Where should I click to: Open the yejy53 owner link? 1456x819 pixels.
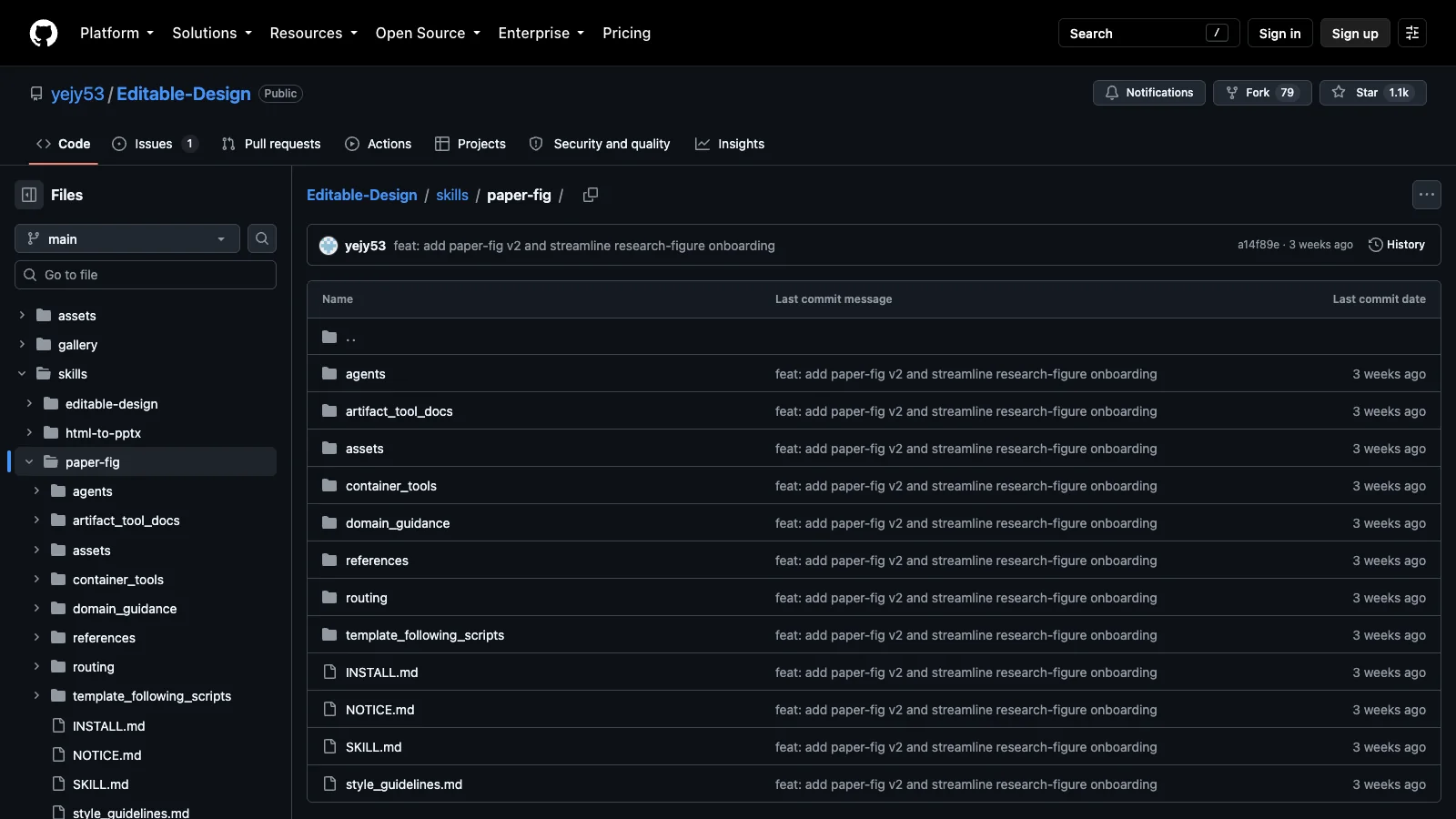point(77,94)
